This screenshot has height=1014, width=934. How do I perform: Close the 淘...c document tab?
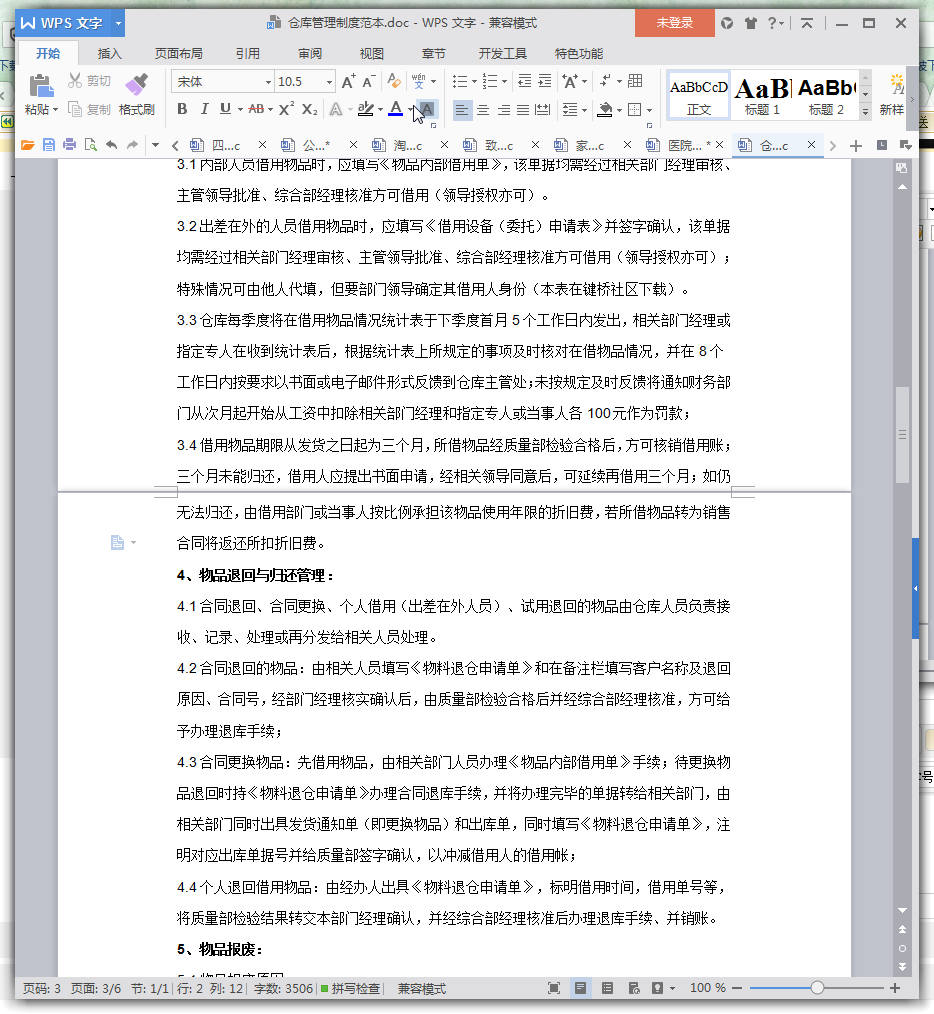(x=444, y=145)
